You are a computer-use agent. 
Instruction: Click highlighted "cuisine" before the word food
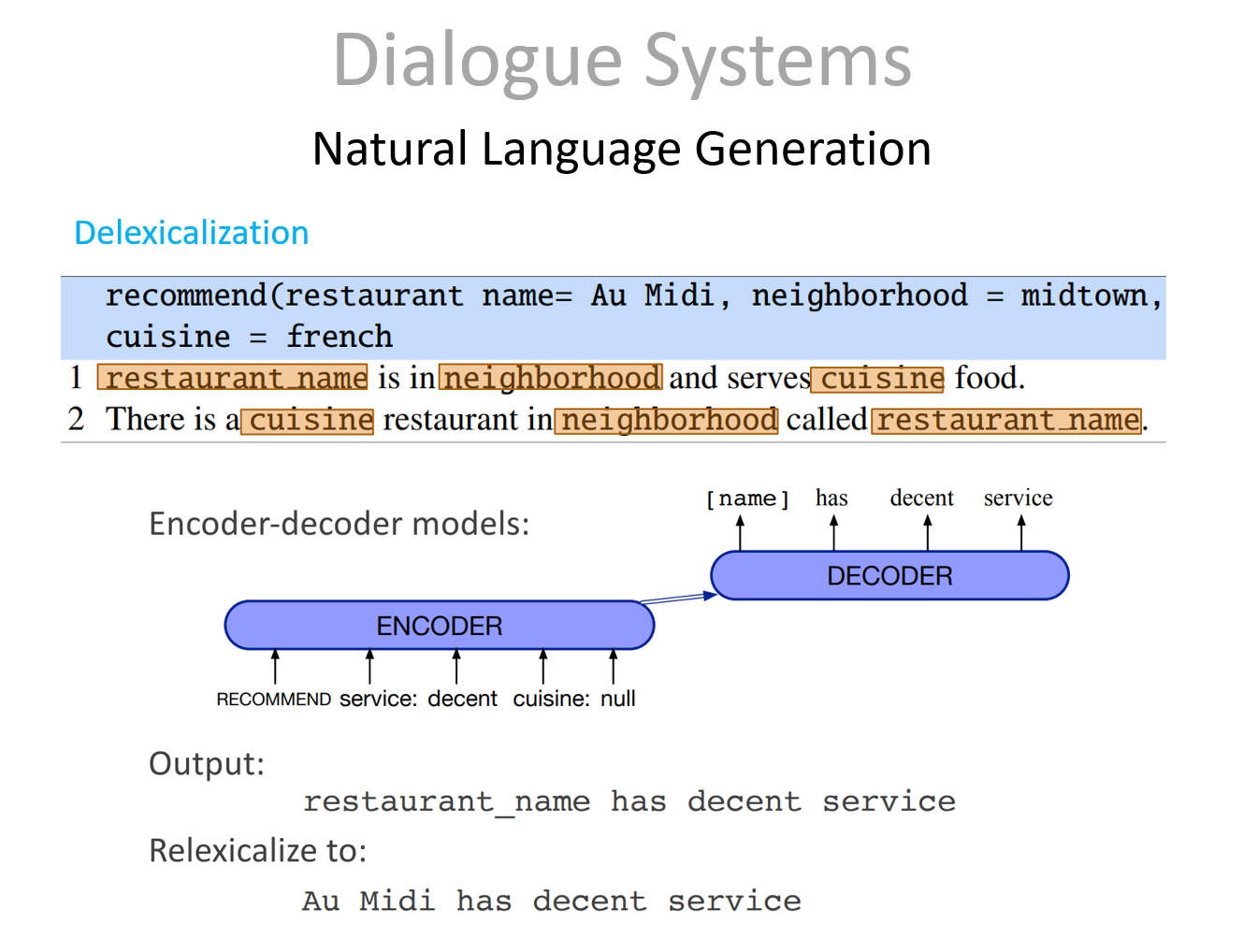[878, 379]
